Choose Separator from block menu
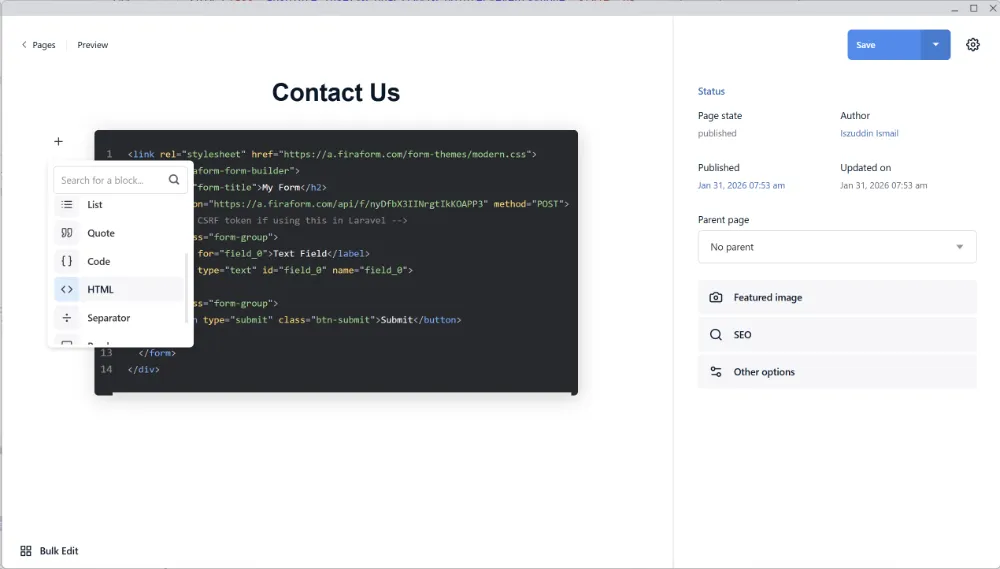 click(x=119, y=318)
